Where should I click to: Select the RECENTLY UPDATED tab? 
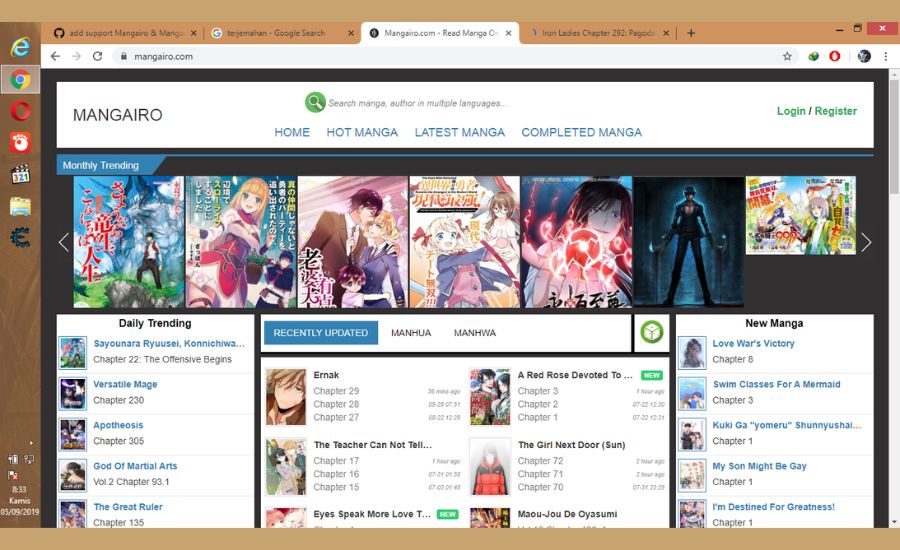click(321, 332)
